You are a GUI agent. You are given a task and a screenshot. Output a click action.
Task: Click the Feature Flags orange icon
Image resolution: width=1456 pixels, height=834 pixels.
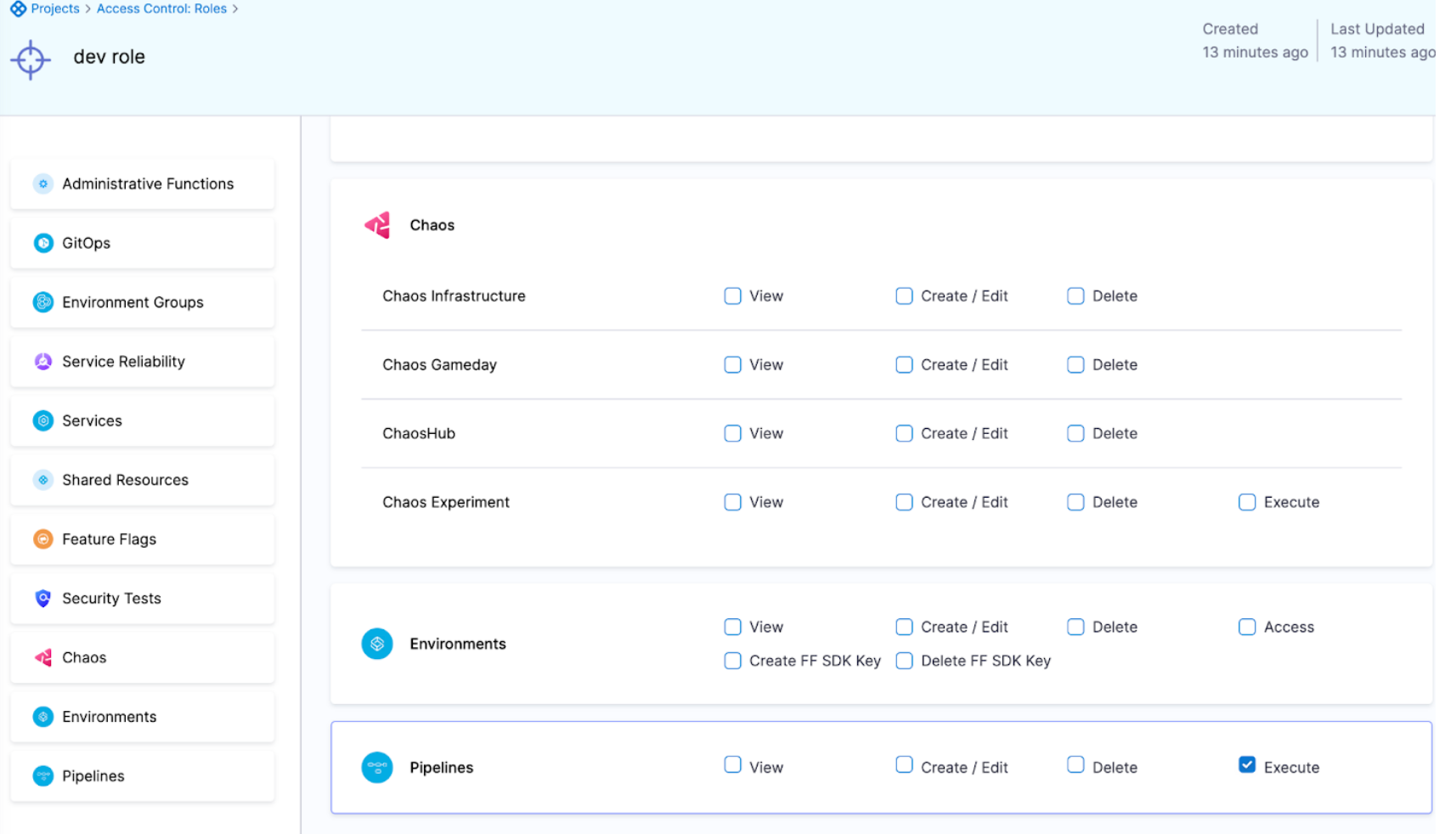(x=43, y=539)
